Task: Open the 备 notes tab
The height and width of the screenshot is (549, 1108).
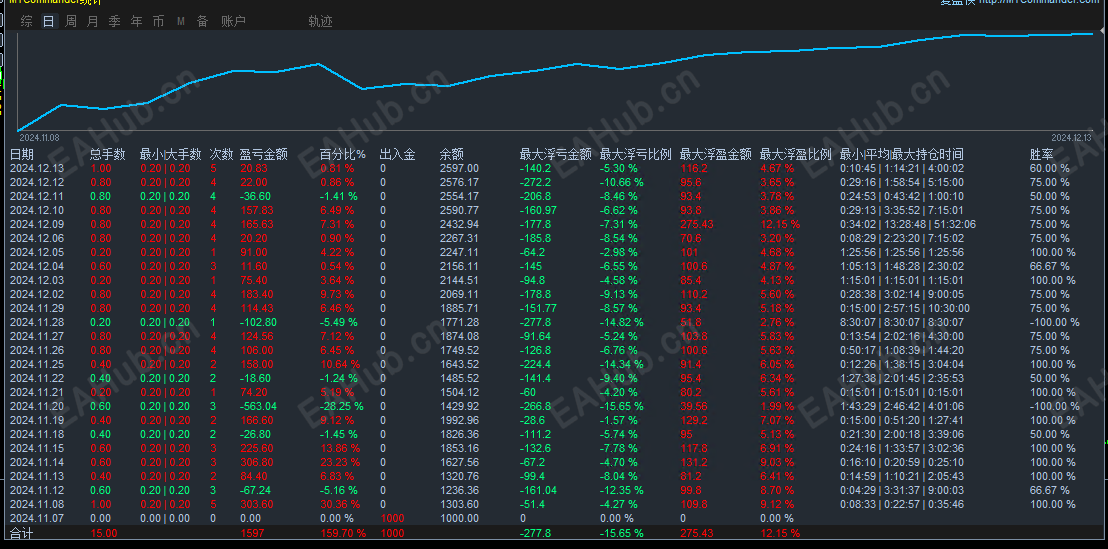Action: point(202,21)
